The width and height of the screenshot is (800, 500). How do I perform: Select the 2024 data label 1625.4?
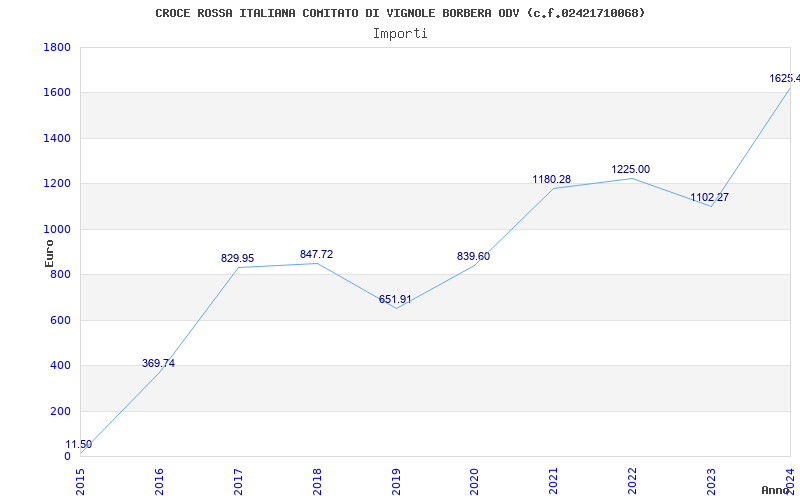784,79
